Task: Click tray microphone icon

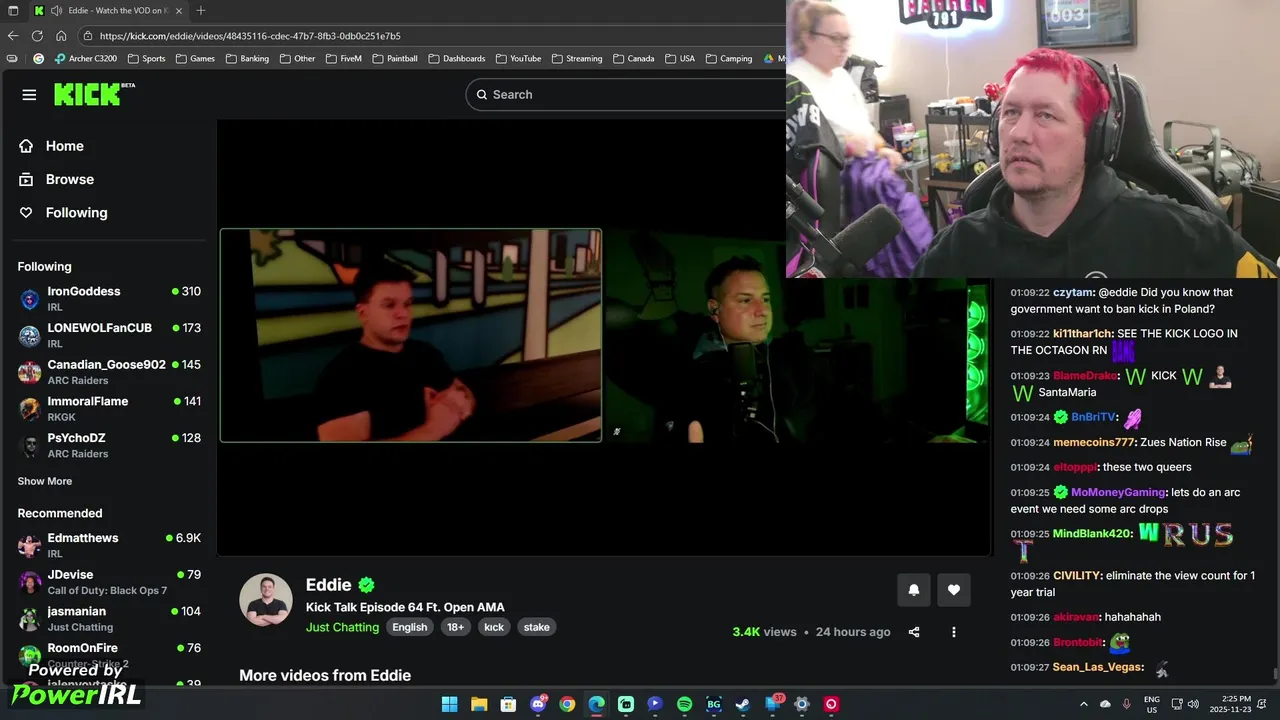Action: 1126,704
